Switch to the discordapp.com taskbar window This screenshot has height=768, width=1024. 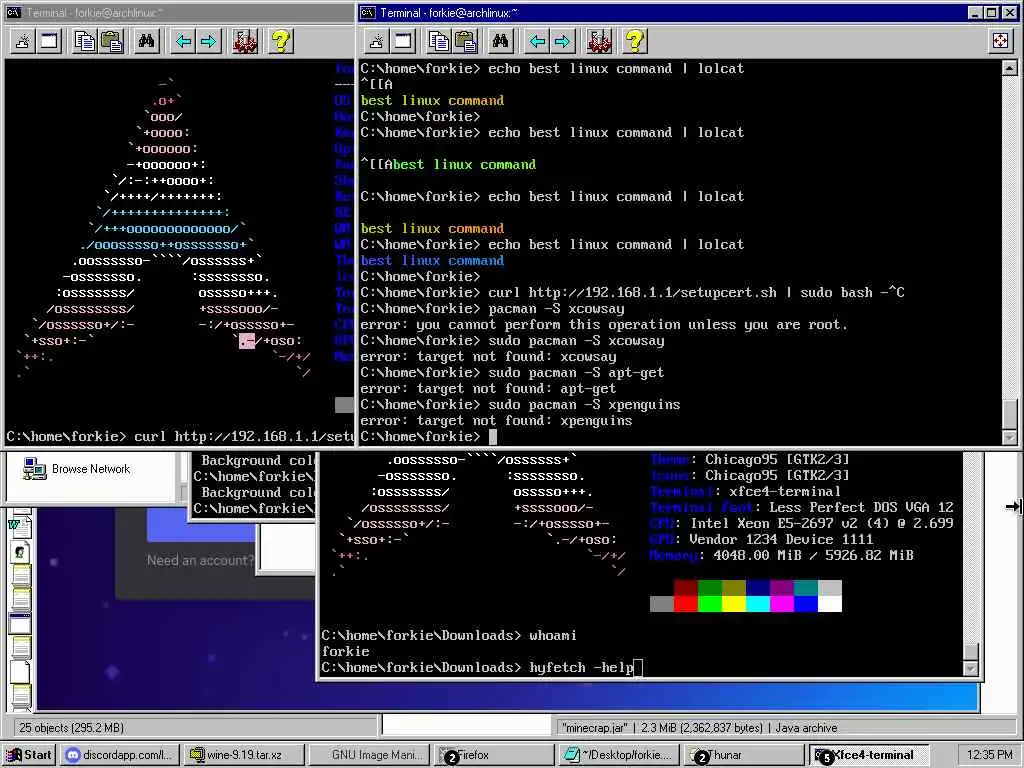click(120, 755)
